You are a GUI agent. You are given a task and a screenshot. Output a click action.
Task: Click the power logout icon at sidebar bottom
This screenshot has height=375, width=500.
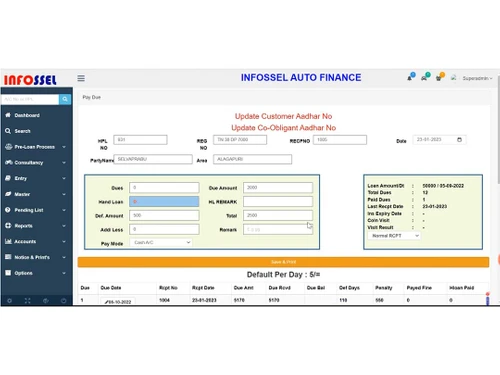(64, 301)
